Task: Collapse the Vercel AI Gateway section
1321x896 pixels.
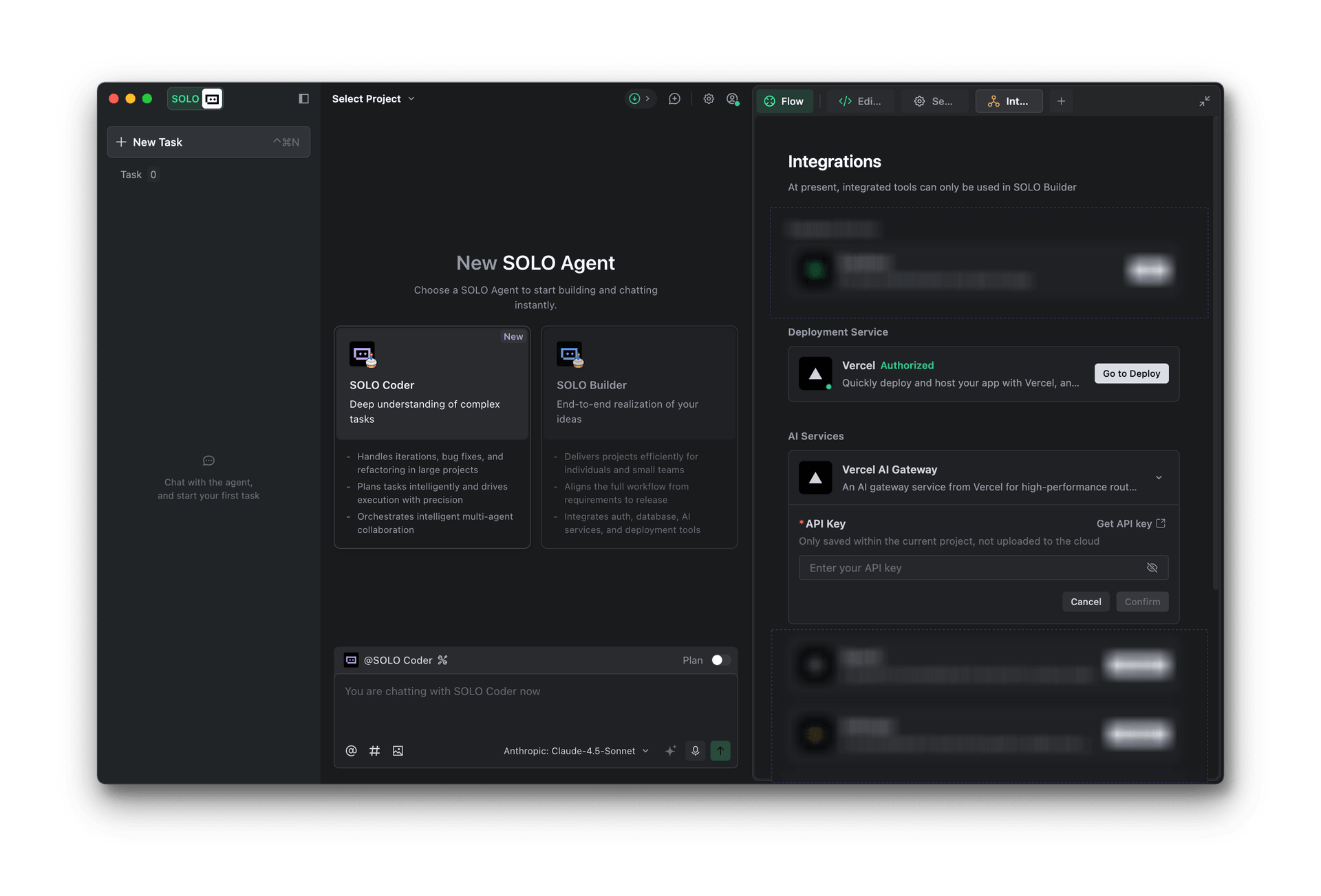Action: pos(1159,478)
